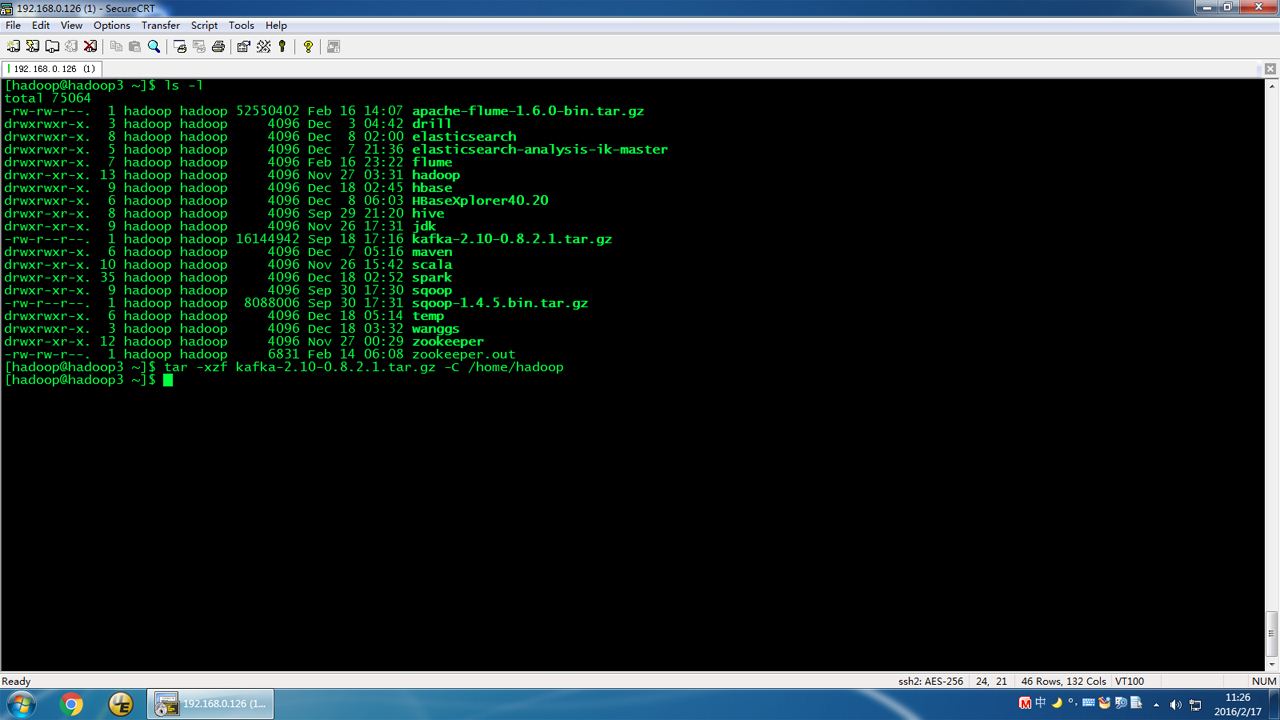This screenshot has height=720, width=1280.
Task: Click the Find magnifier icon
Action: coord(154,46)
